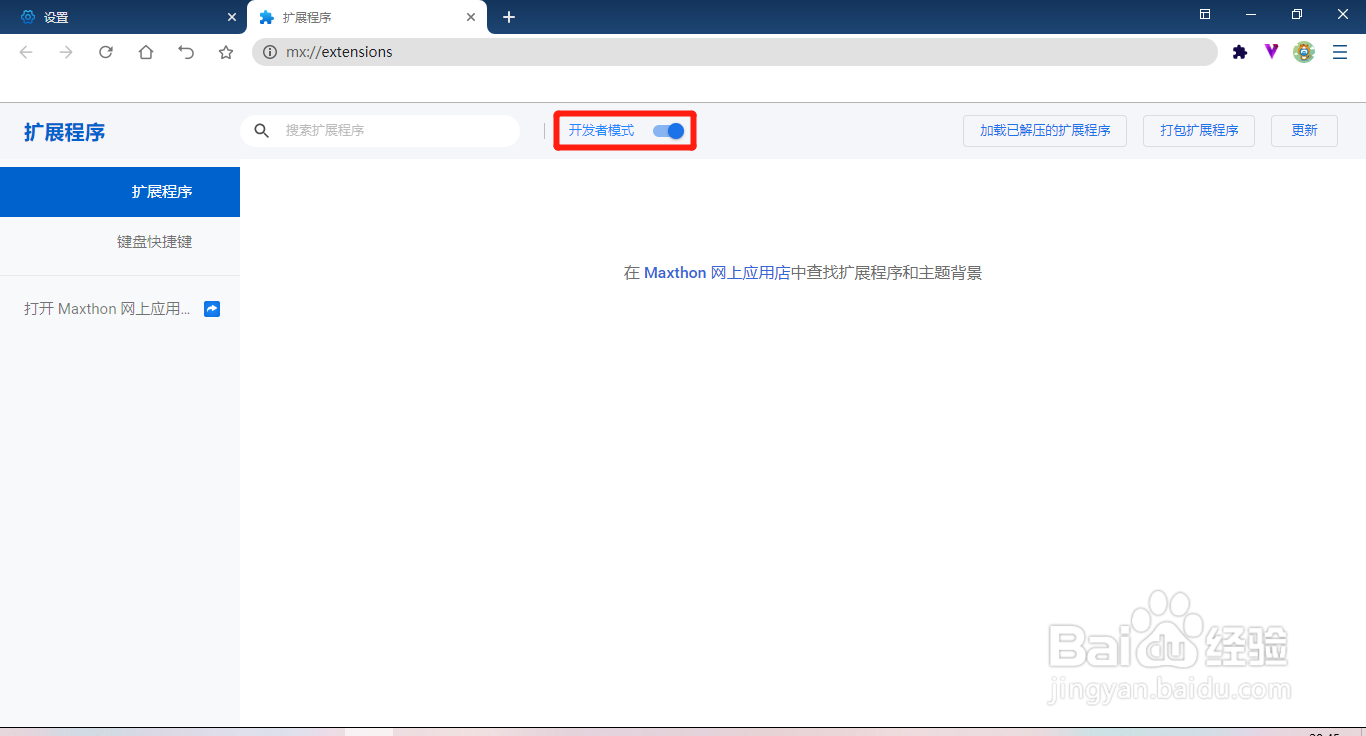Toggle the 开发者模式 switch off
This screenshot has width=1366, height=736.
(x=668, y=131)
